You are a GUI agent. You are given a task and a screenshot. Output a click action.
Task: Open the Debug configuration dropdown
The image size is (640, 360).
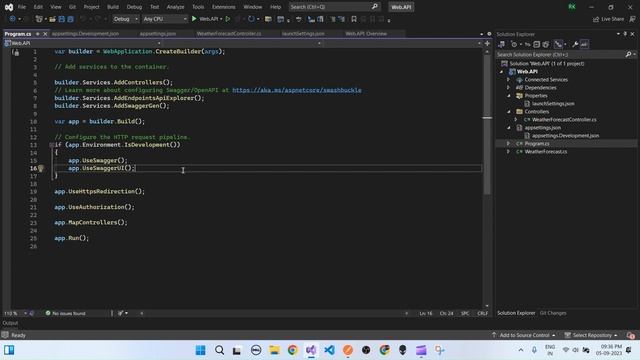coord(125,19)
